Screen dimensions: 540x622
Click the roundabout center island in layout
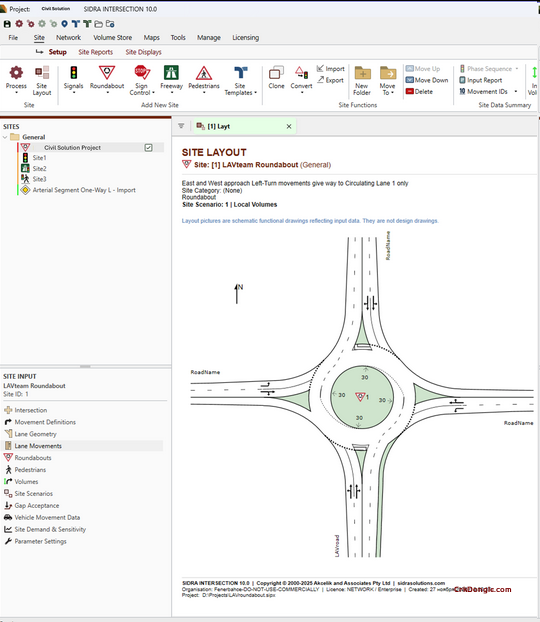(x=361, y=397)
